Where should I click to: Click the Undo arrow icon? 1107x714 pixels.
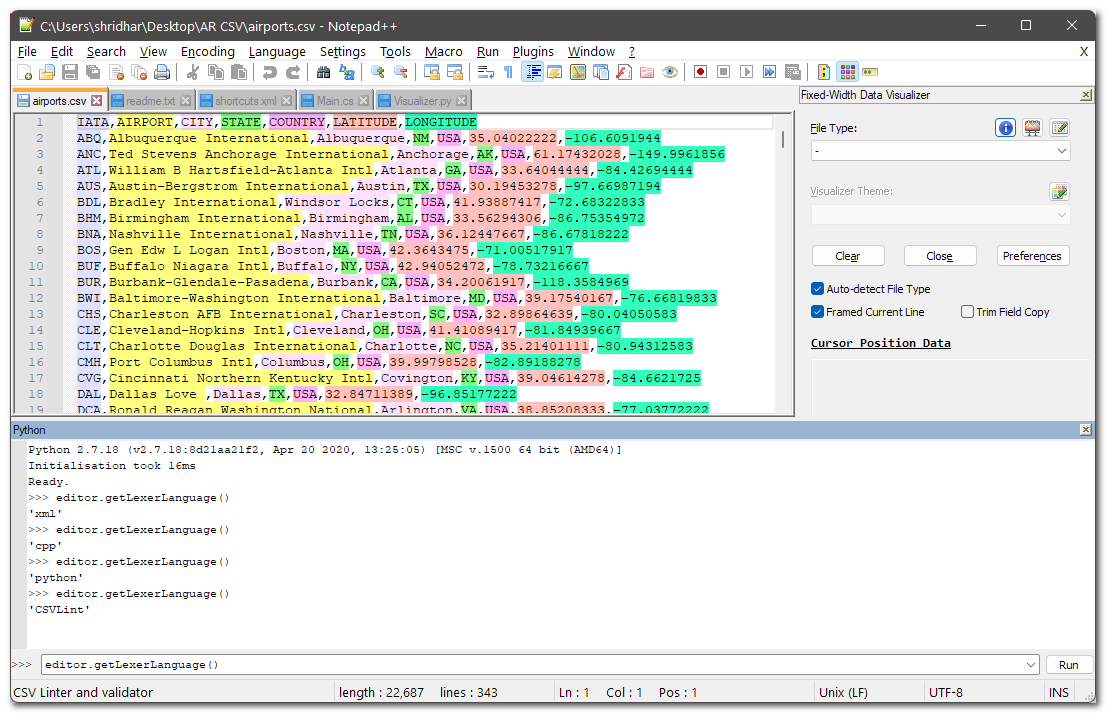pos(269,72)
